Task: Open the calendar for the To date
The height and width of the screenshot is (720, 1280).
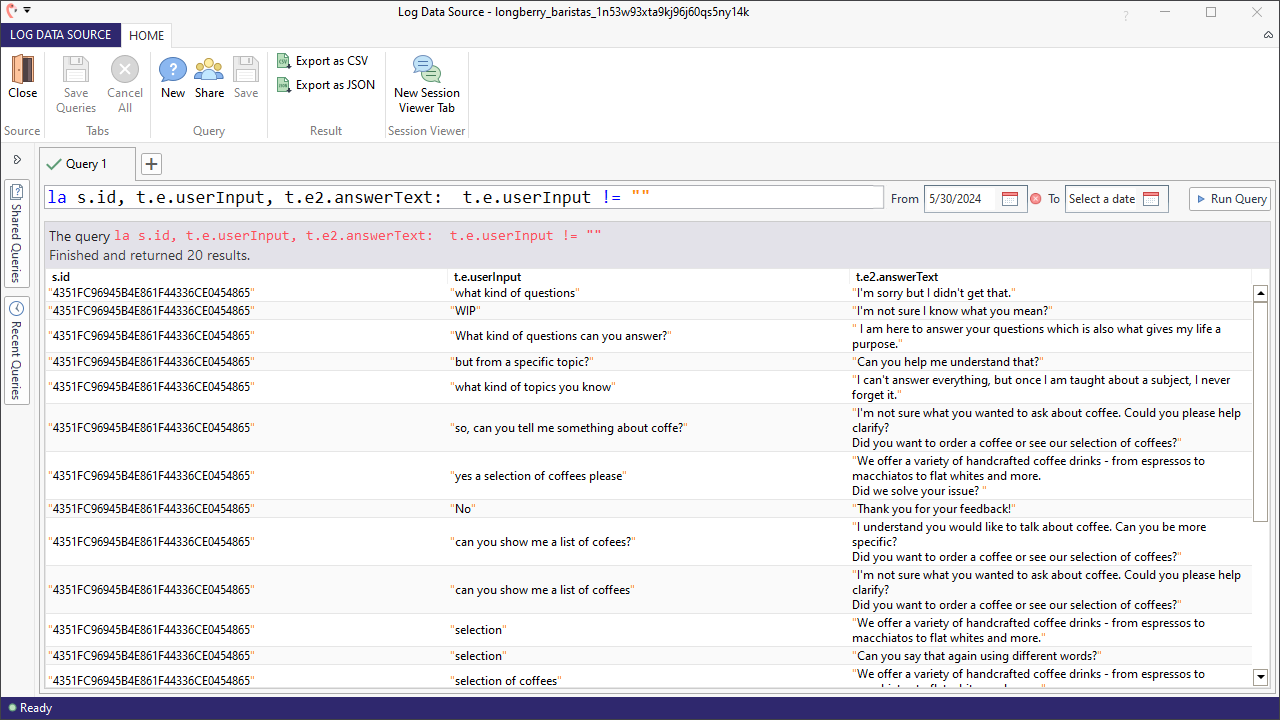Action: [1151, 198]
